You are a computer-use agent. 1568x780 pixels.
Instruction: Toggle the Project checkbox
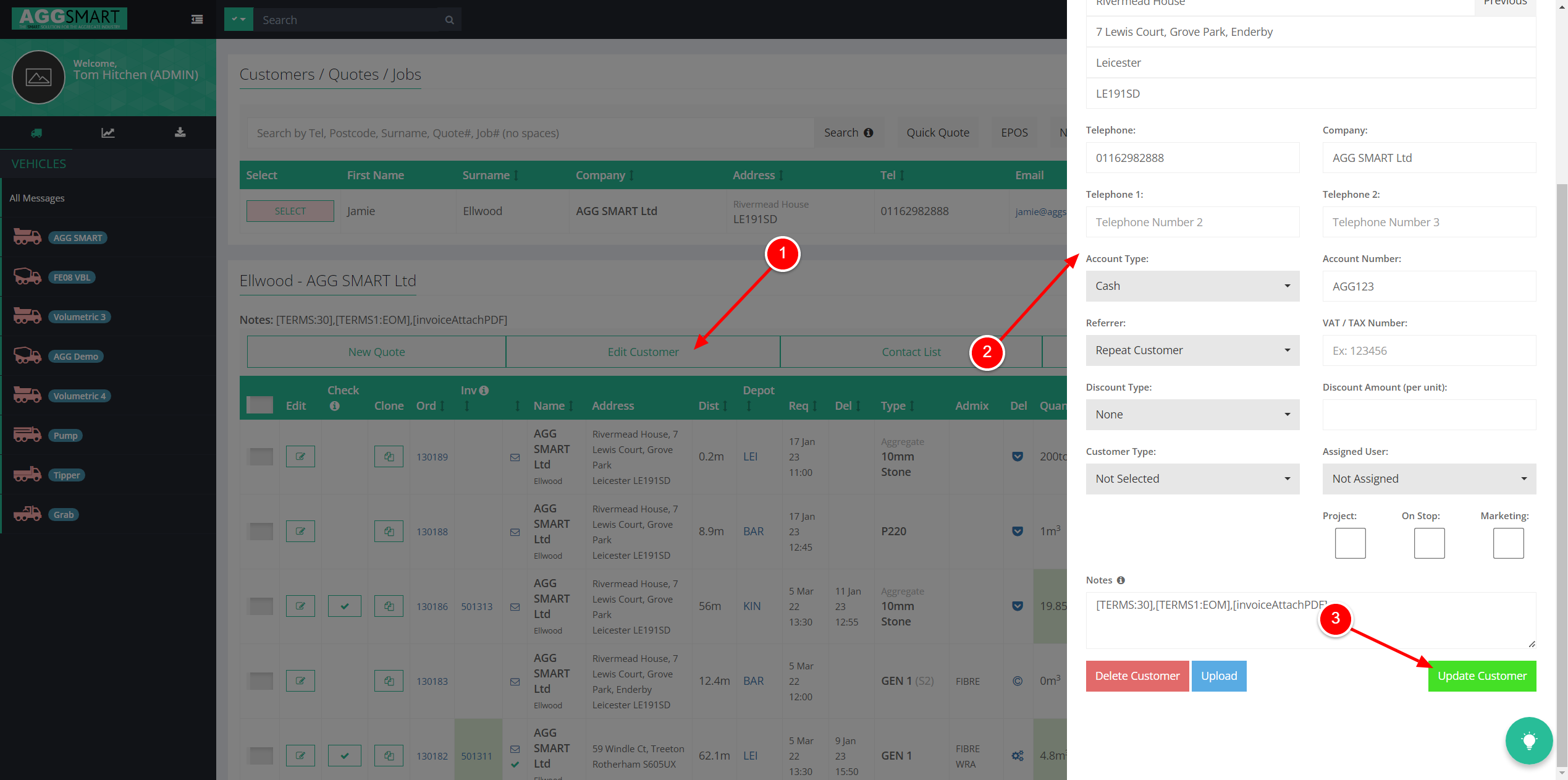pos(1350,543)
